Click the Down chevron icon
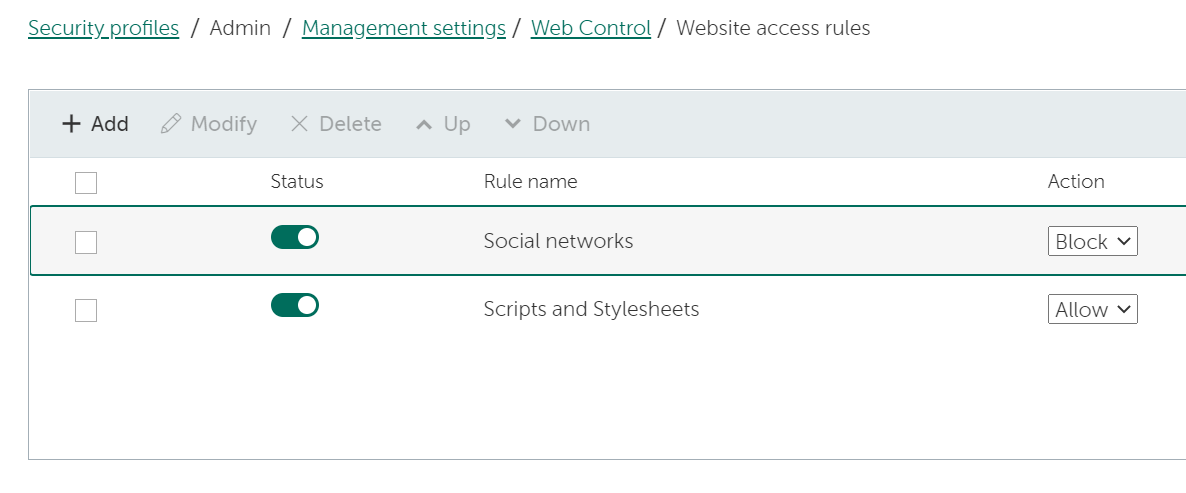This screenshot has height=493, width=1186. [x=513, y=124]
